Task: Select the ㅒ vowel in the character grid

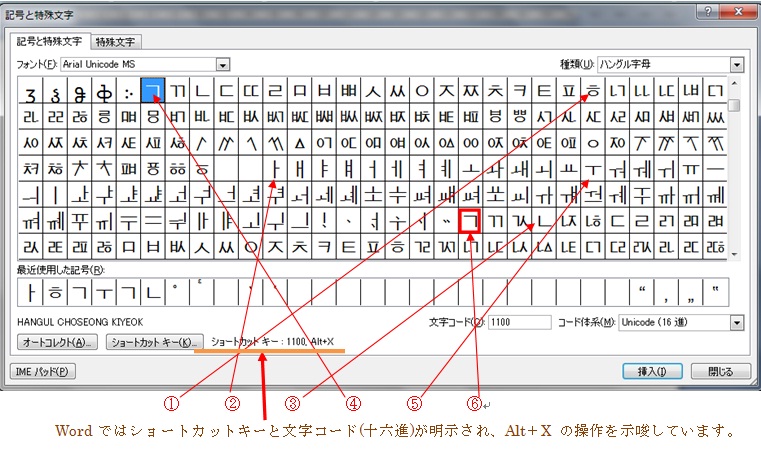Action: [348, 169]
